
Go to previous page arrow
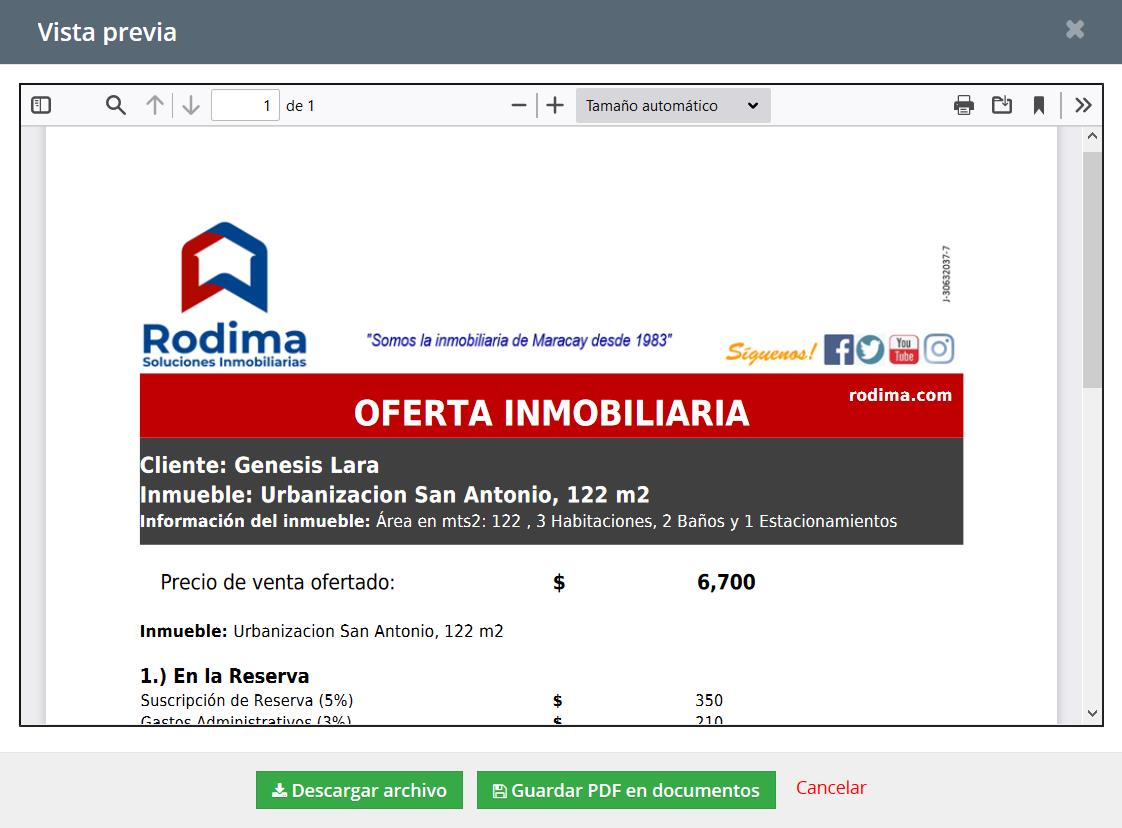coord(154,105)
